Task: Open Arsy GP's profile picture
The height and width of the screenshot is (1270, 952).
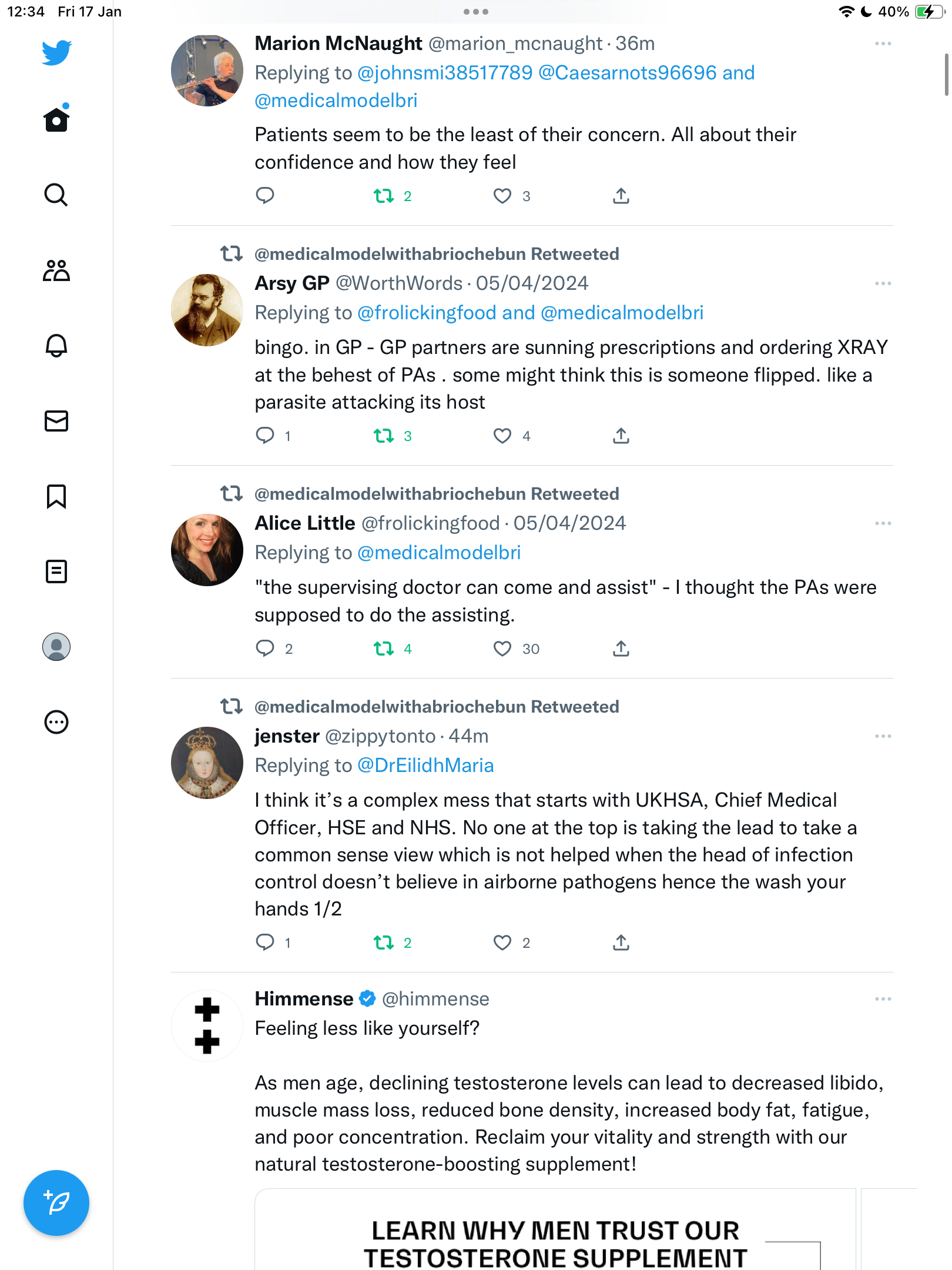Action: pos(207,310)
